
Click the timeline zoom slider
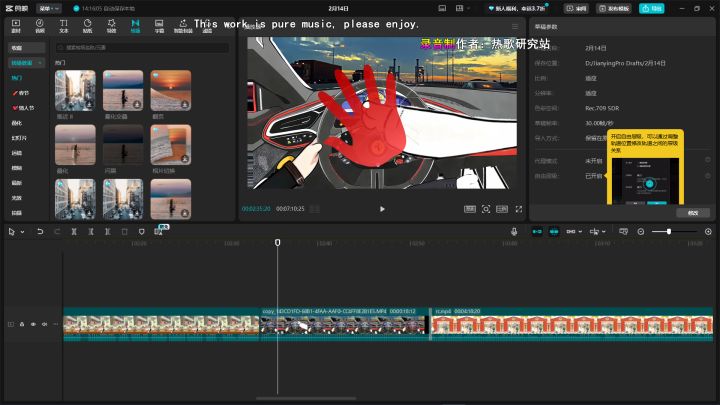tap(669, 231)
